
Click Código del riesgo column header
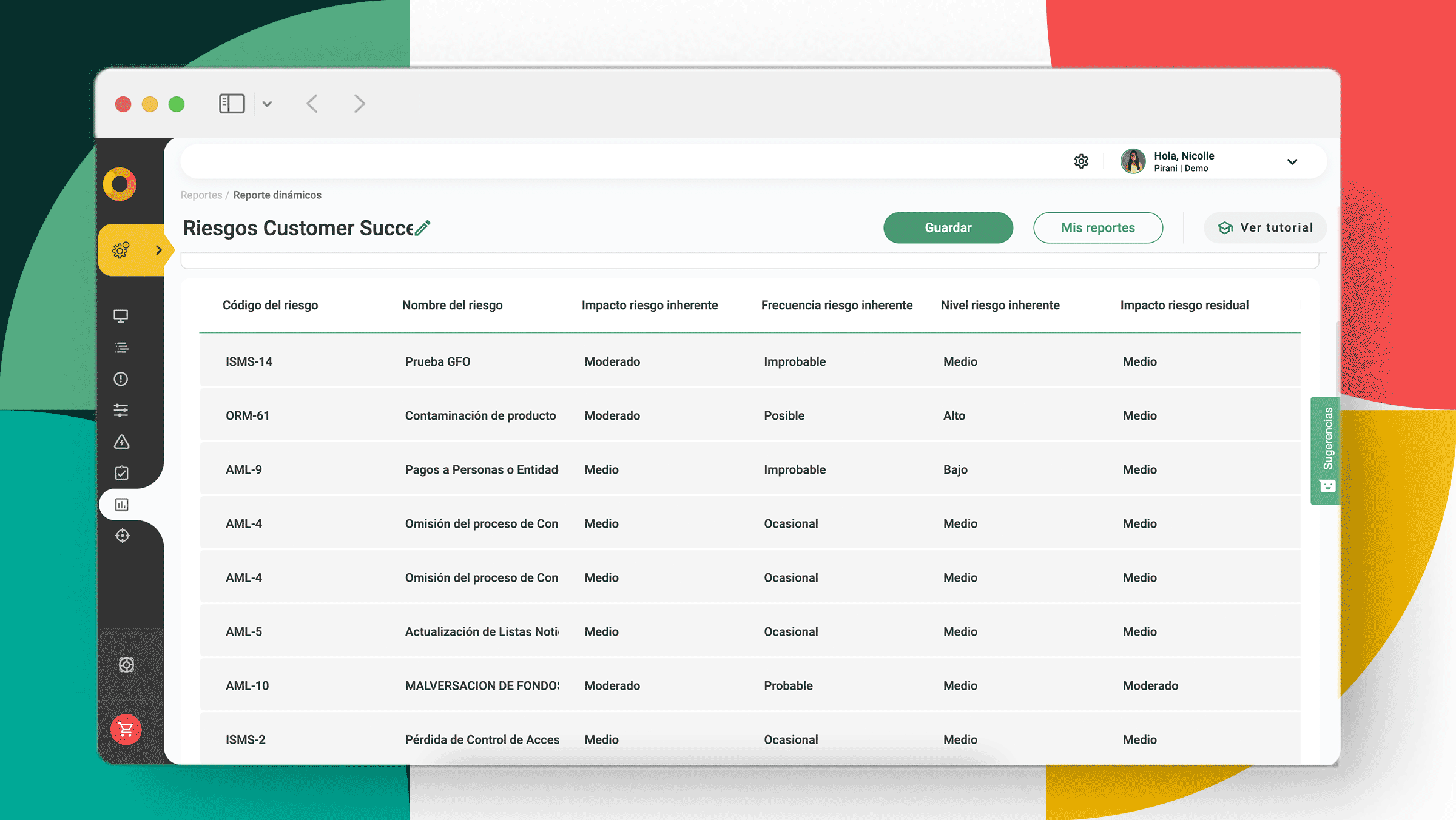pos(270,305)
